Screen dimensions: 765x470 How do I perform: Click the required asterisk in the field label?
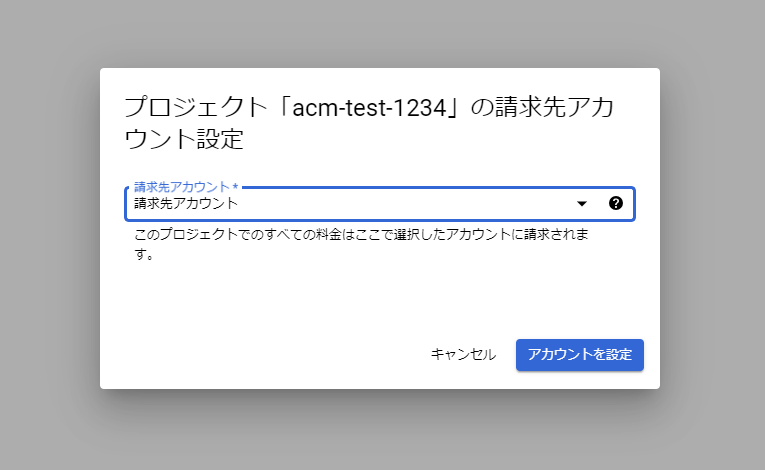(x=236, y=186)
